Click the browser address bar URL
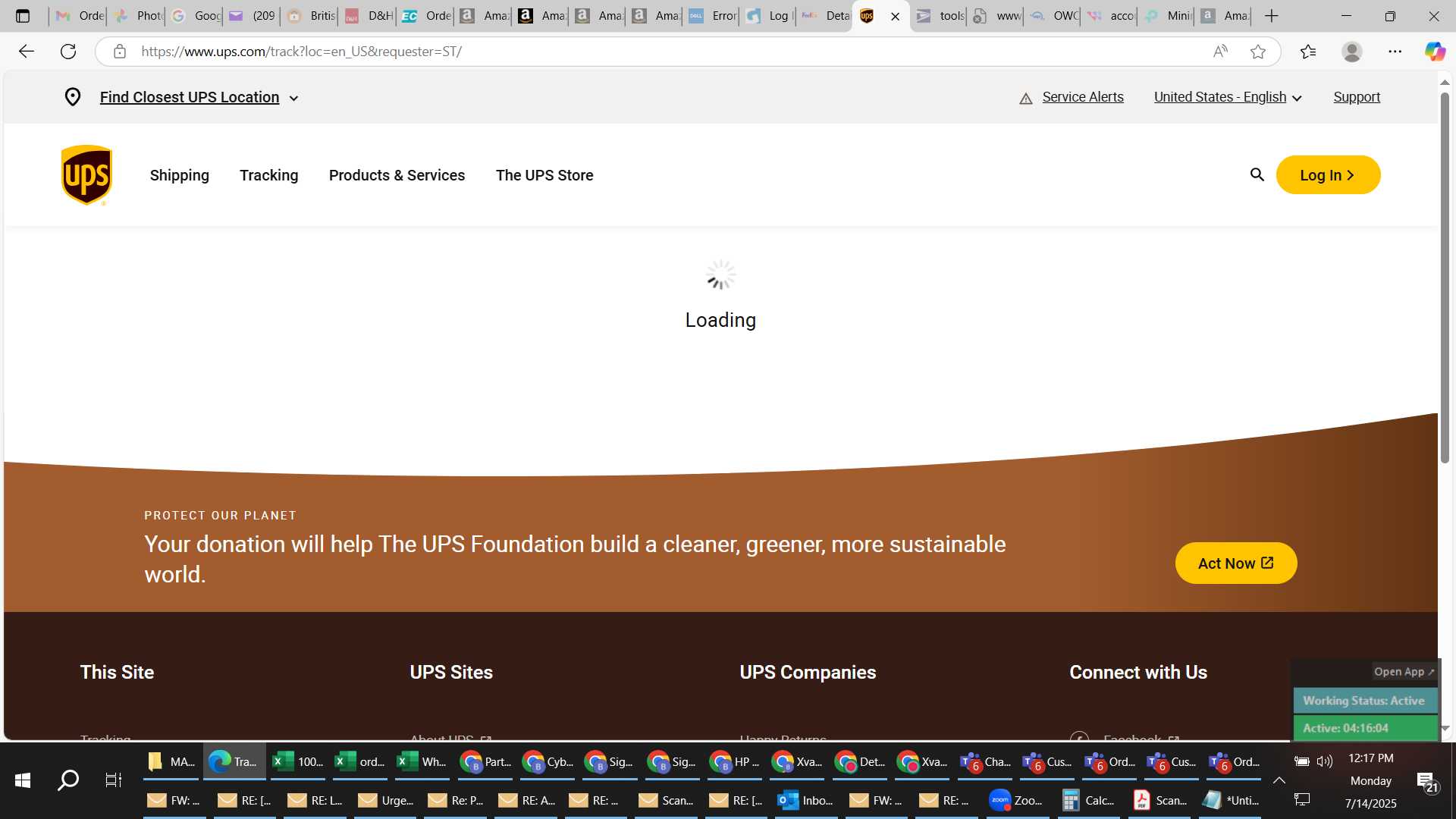The height and width of the screenshot is (819, 1456). tap(301, 52)
